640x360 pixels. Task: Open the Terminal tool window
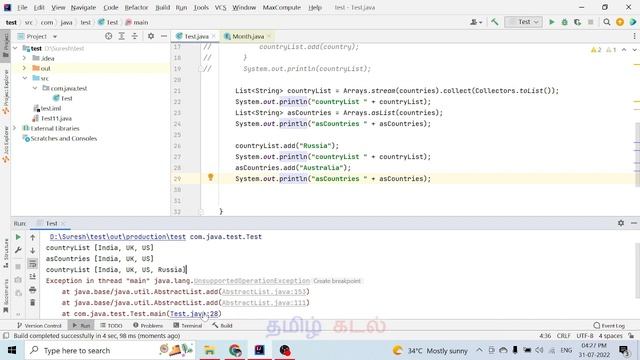(188, 325)
